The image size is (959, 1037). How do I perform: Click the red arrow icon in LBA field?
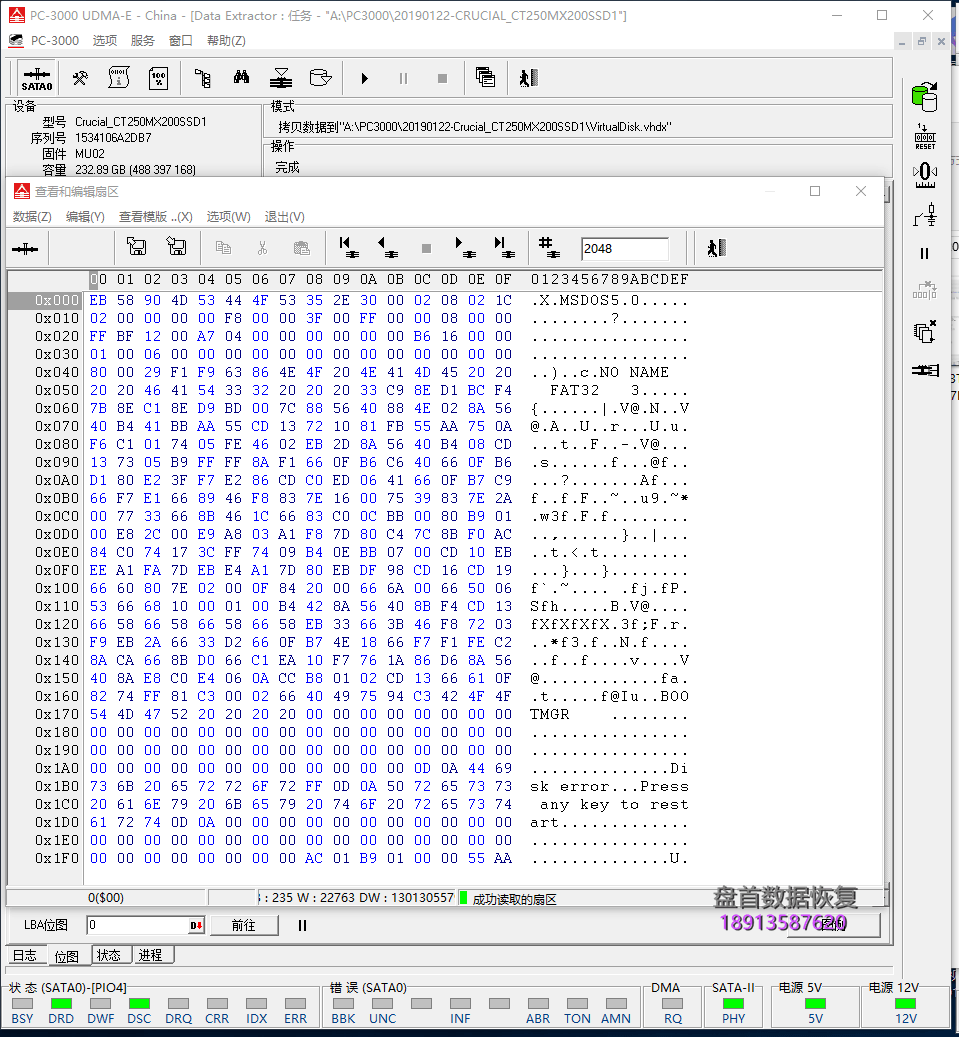click(196, 925)
